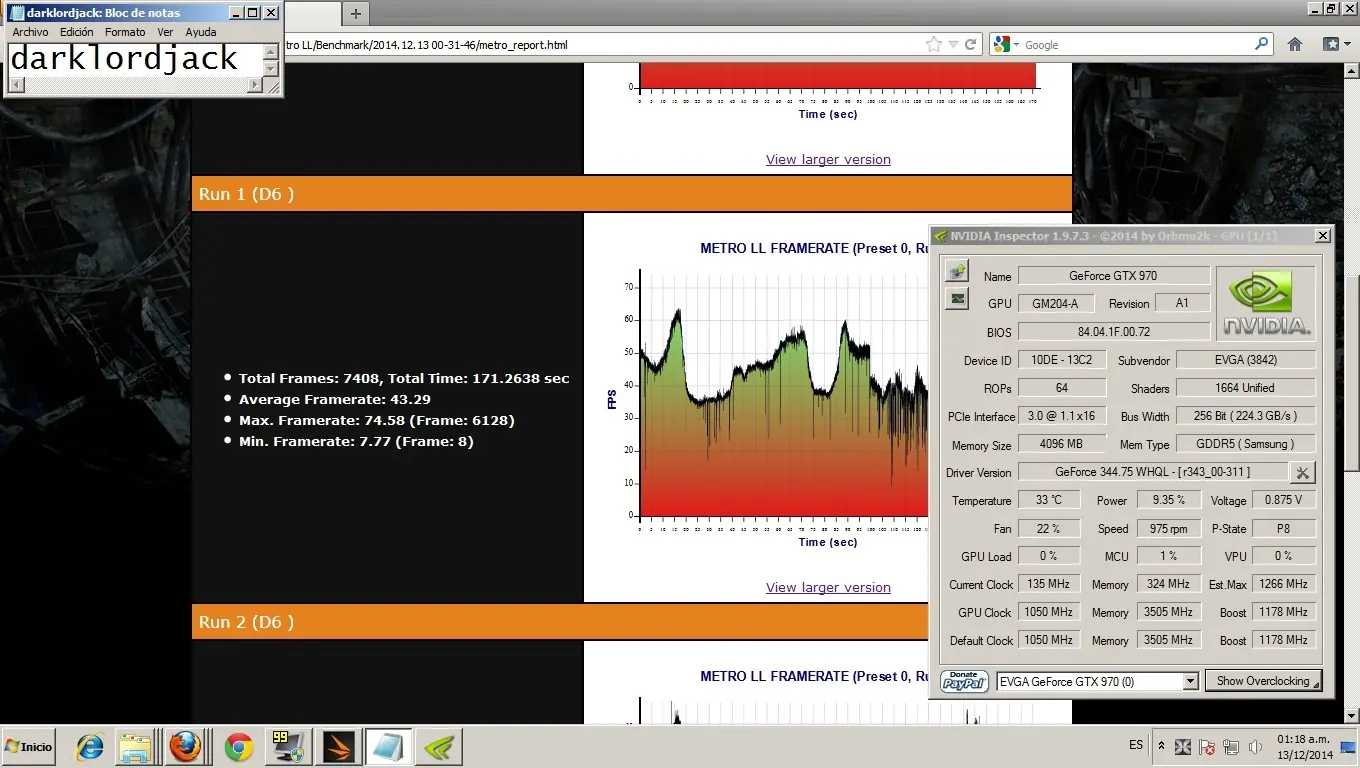Open Ver menu in Notepad
This screenshot has height=768, width=1360.
point(165,32)
